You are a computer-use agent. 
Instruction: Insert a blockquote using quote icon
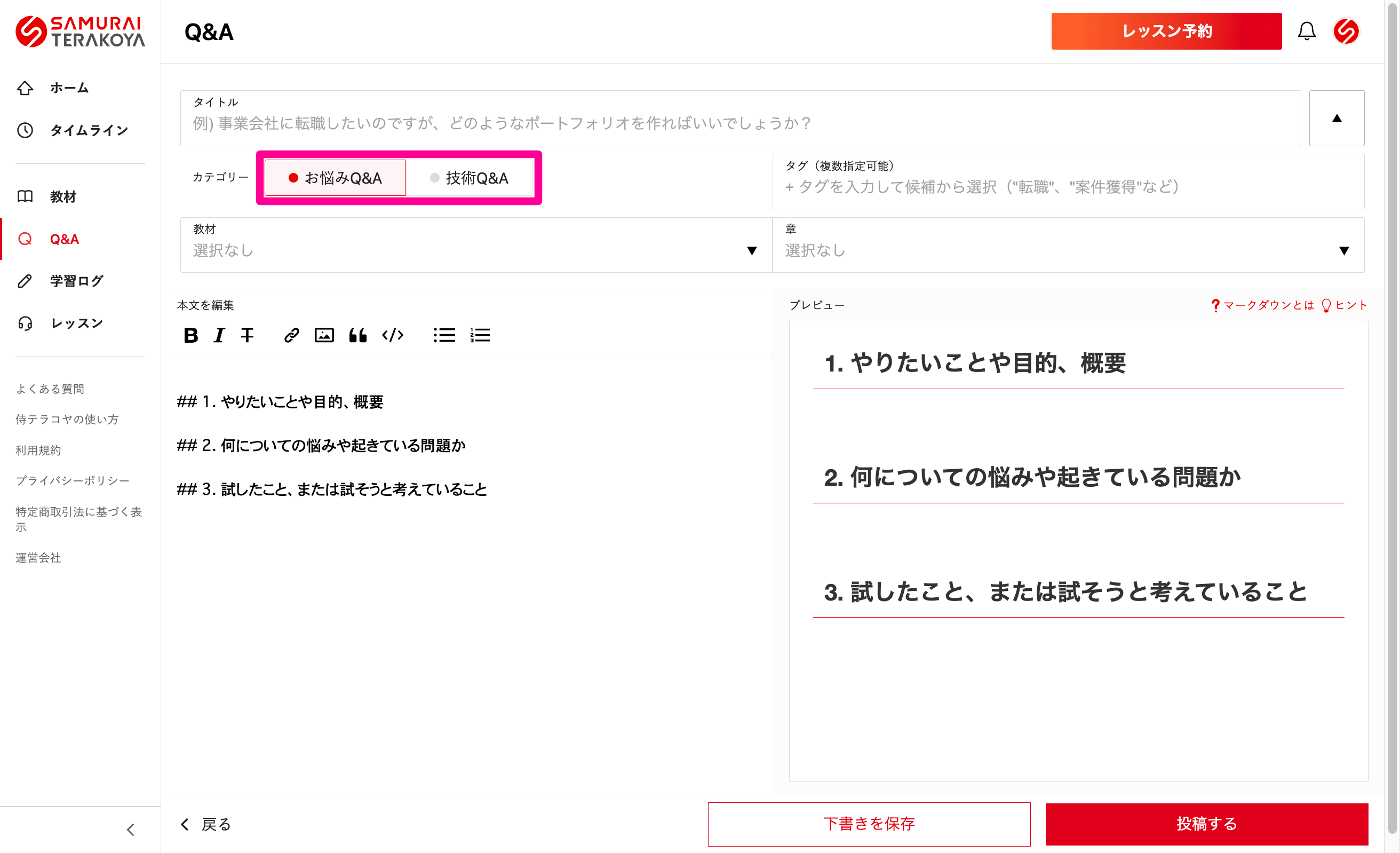click(357, 335)
